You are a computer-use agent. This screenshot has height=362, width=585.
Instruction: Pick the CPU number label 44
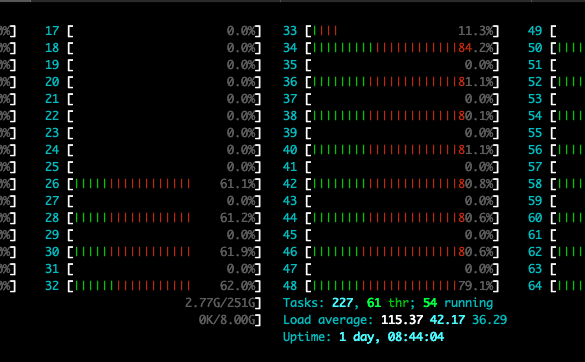(x=290, y=218)
